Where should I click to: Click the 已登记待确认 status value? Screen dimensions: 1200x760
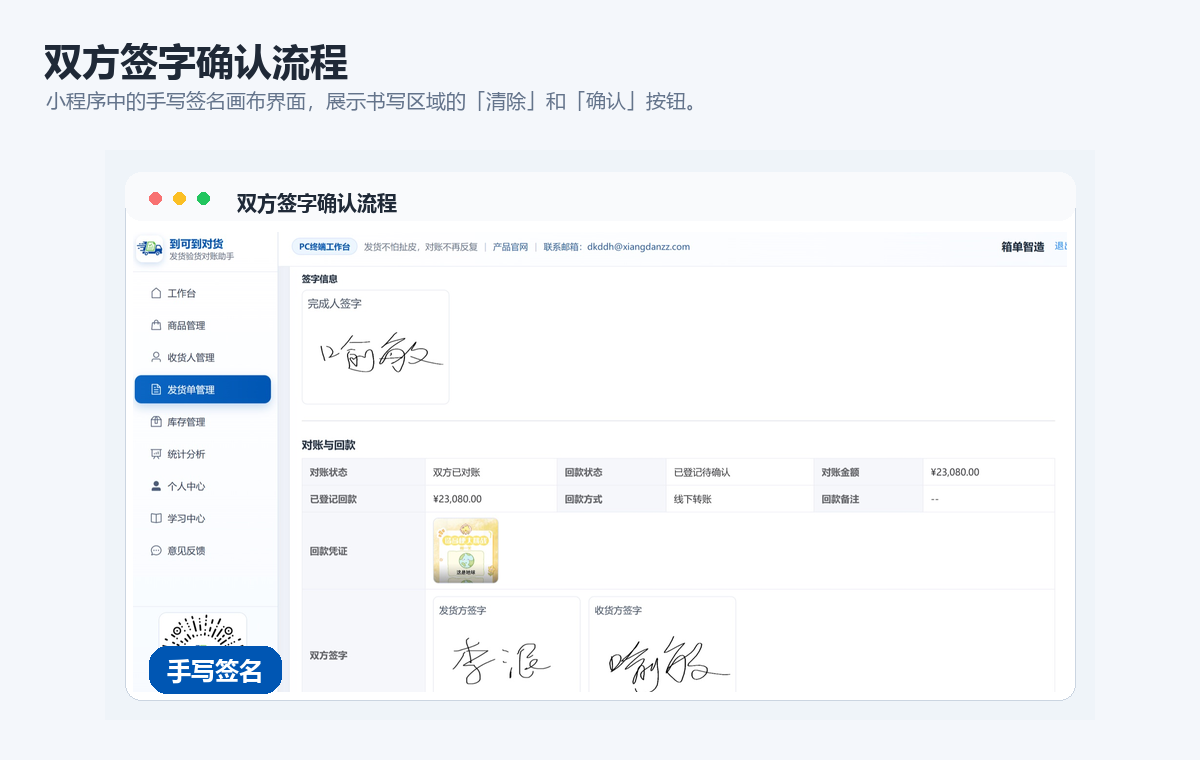tap(702, 472)
